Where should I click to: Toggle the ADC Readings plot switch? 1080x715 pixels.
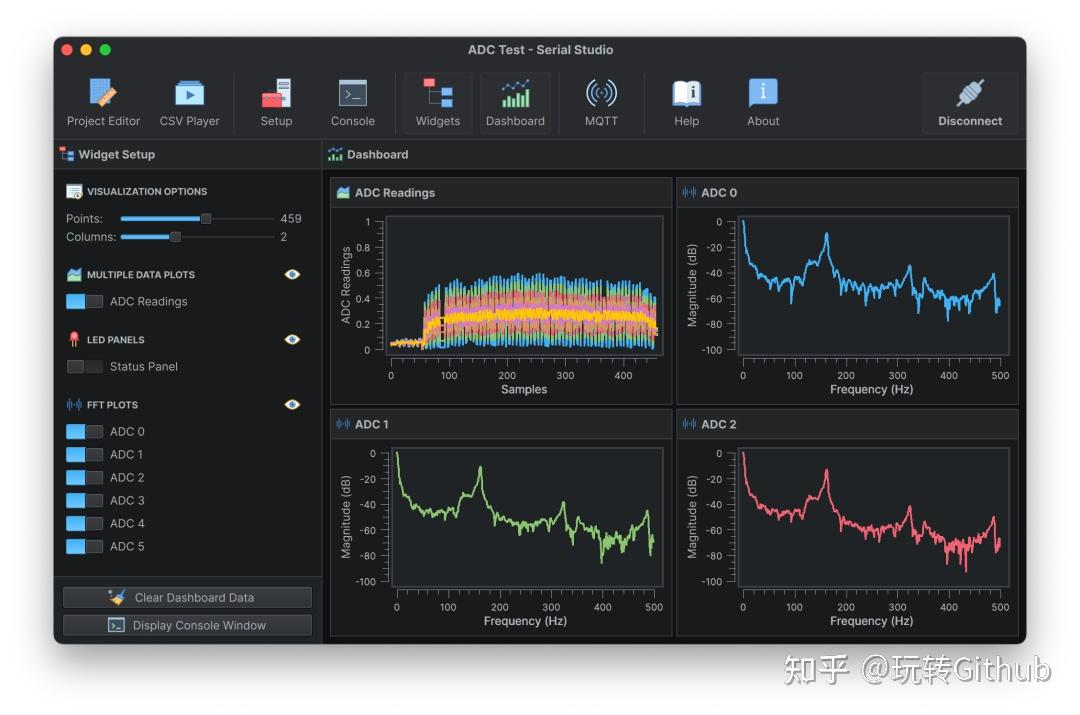(x=85, y=301)
